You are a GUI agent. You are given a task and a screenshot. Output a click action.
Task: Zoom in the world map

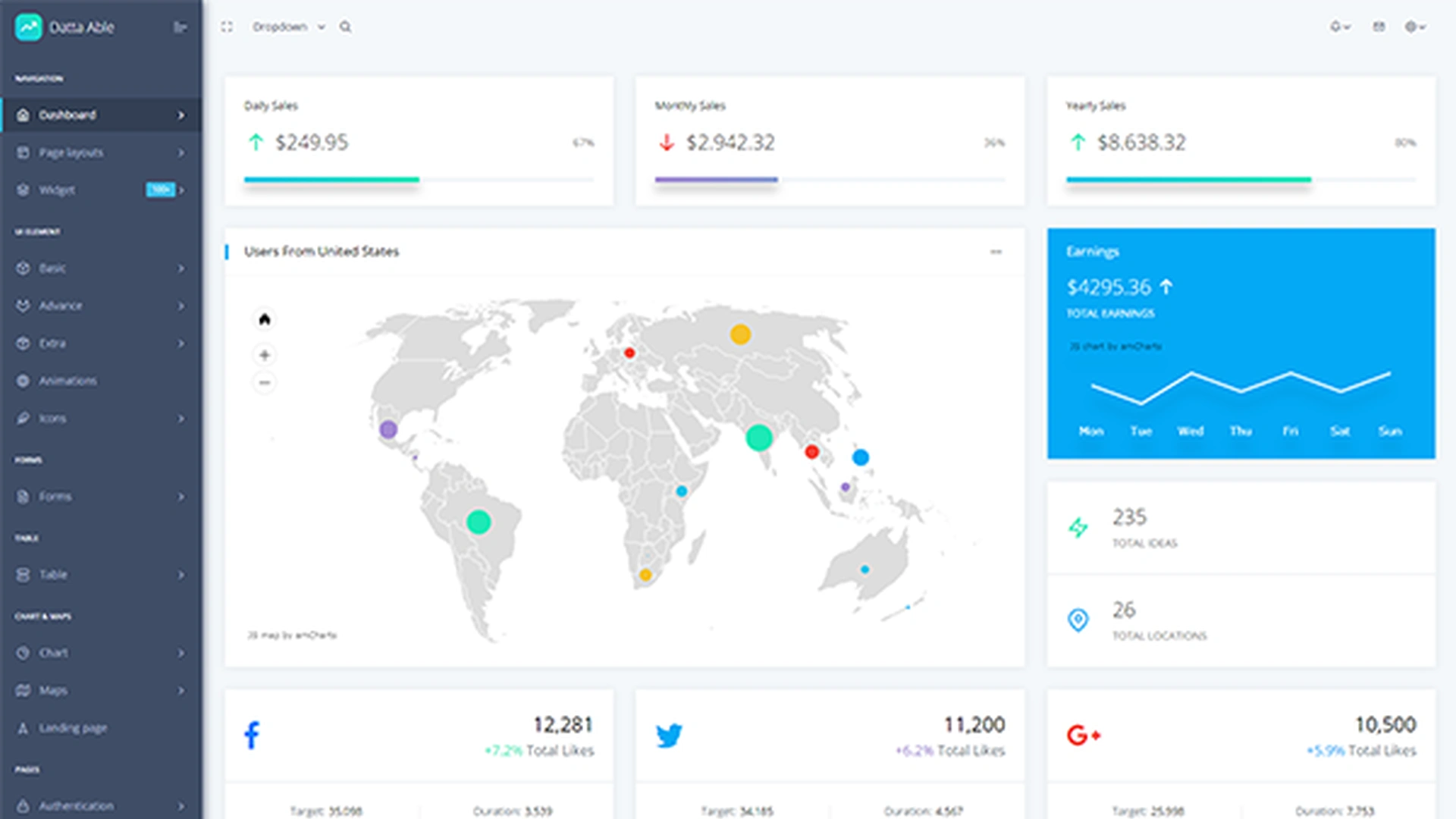(x=264, y=355)
